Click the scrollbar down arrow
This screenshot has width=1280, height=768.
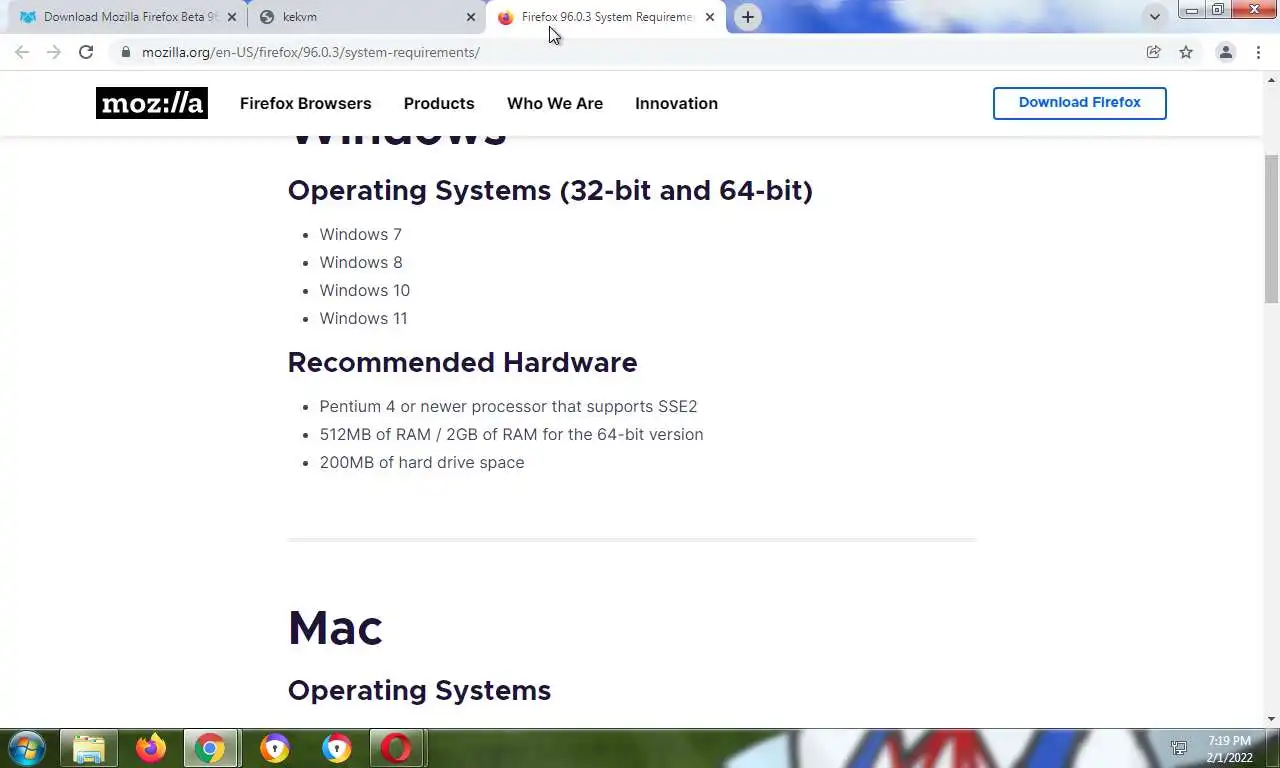coord(1272,718)
